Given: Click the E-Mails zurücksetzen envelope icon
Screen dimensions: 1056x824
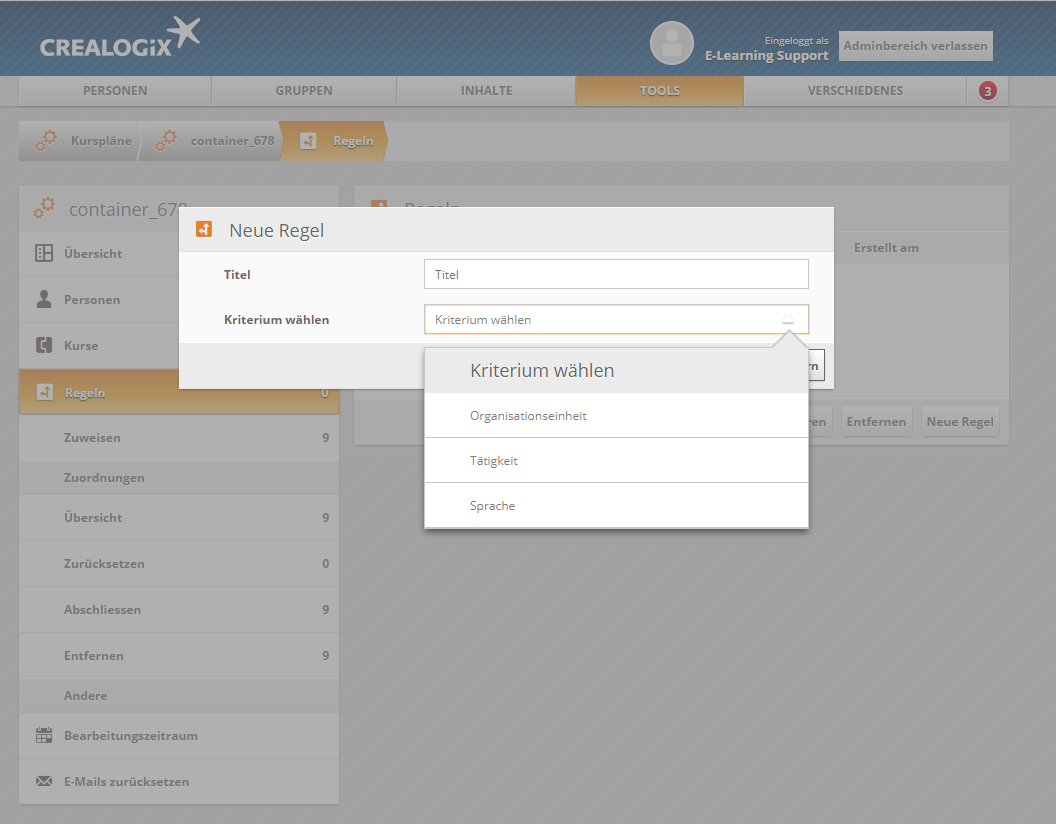Looking at the screenshot, I should click(x=44, y=781).
